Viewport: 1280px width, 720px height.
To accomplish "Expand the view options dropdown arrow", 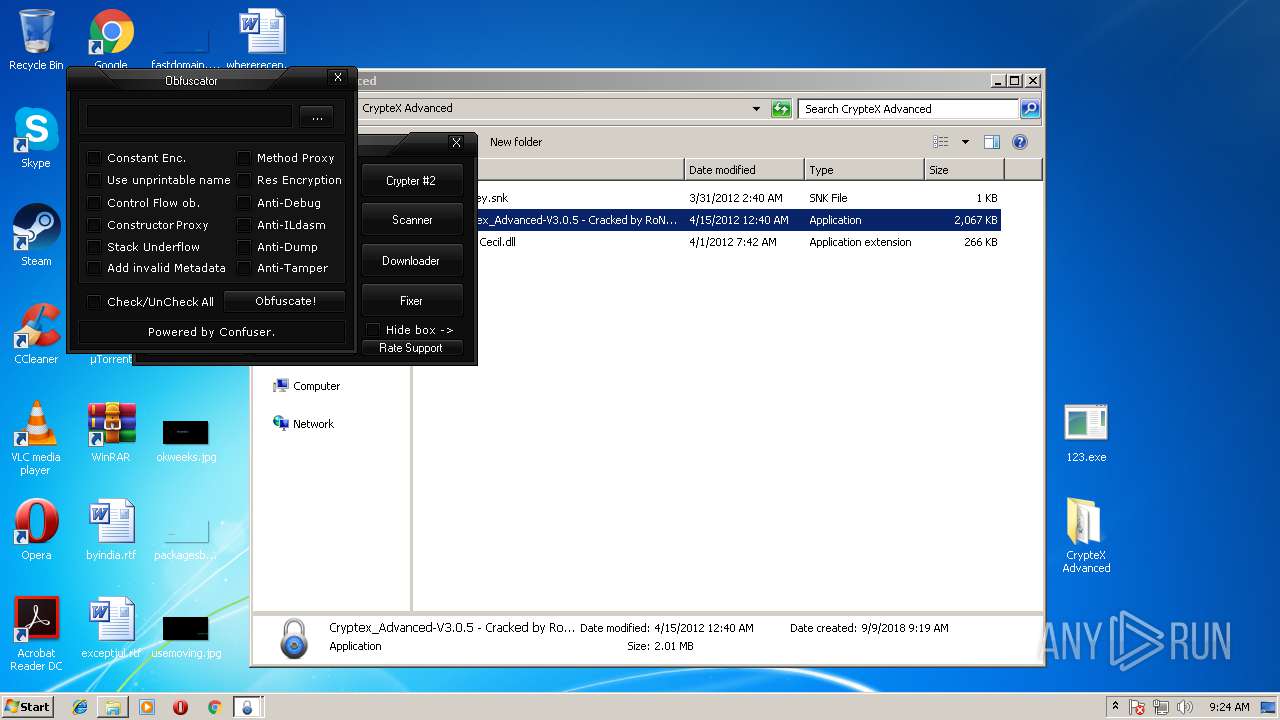I will pyautogui.click(x=965, y=142).
